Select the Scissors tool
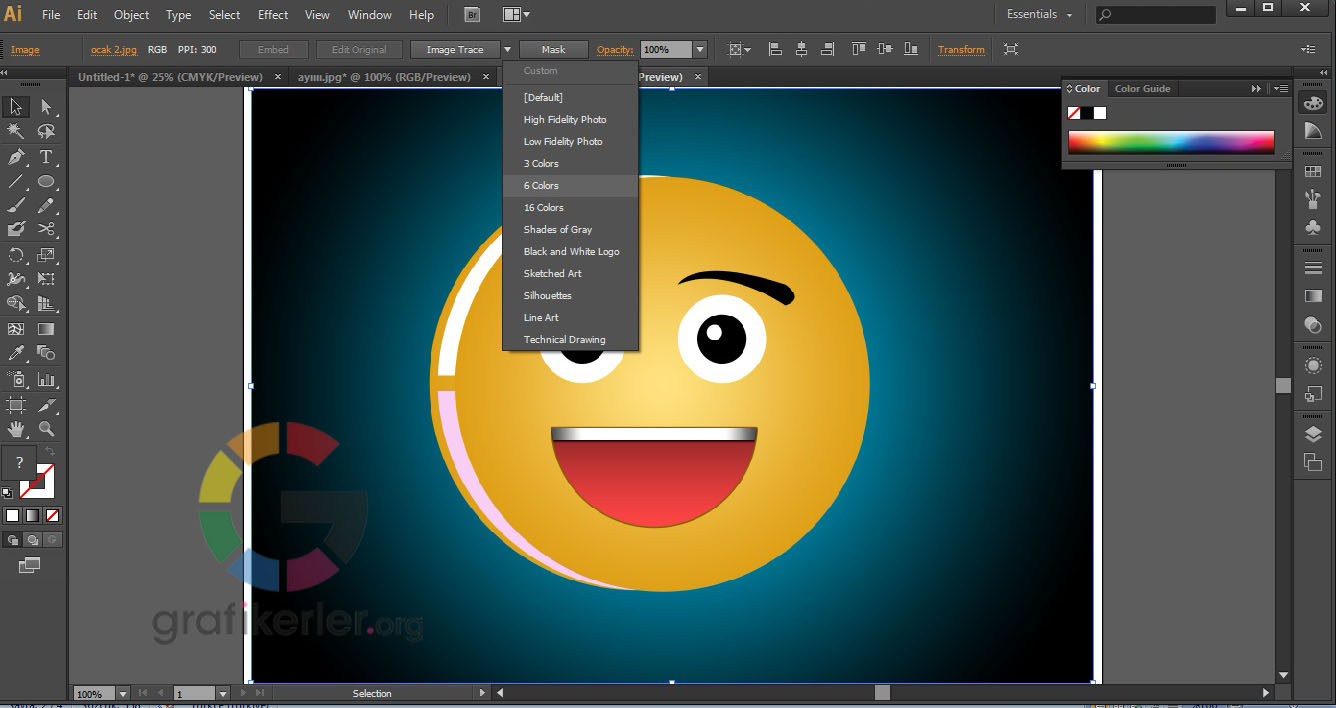 [46, 230]
